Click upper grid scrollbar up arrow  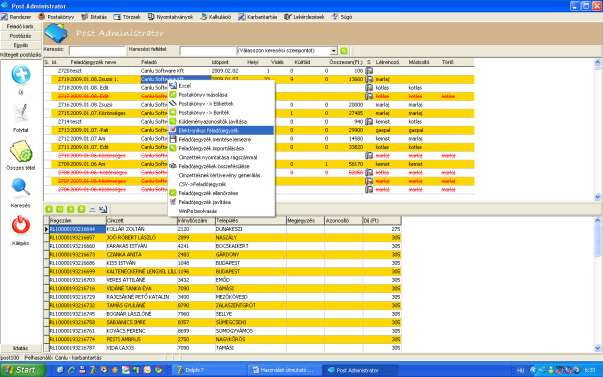[598, 62]
